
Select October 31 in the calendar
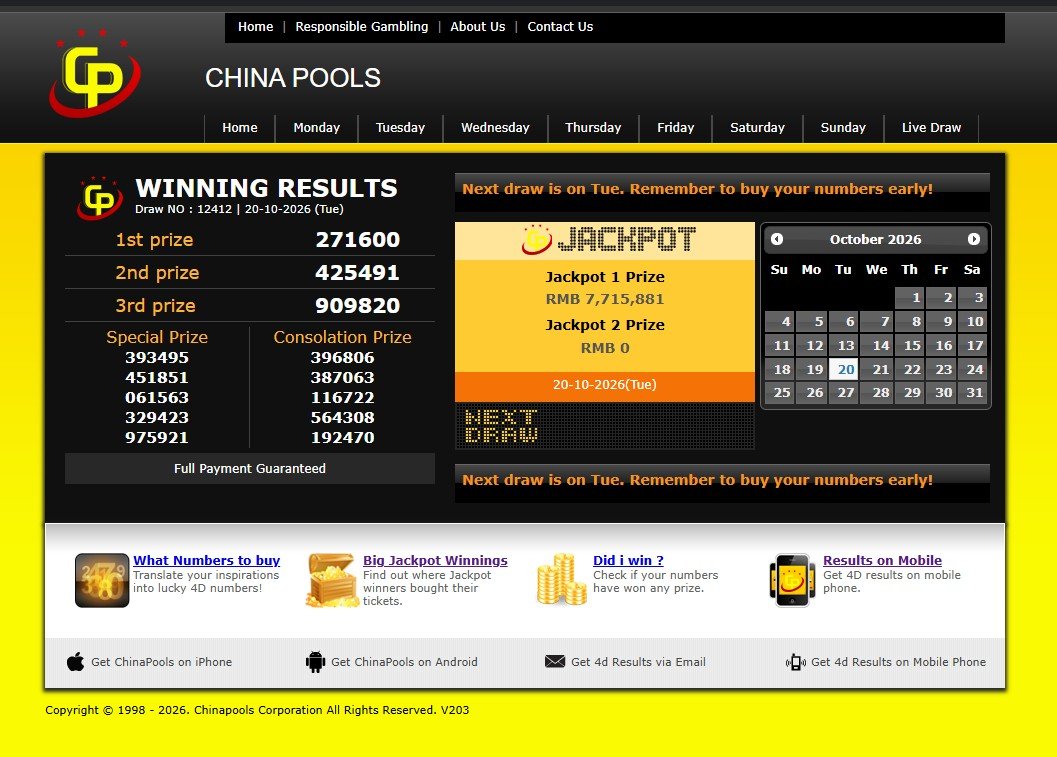point(973,393)
